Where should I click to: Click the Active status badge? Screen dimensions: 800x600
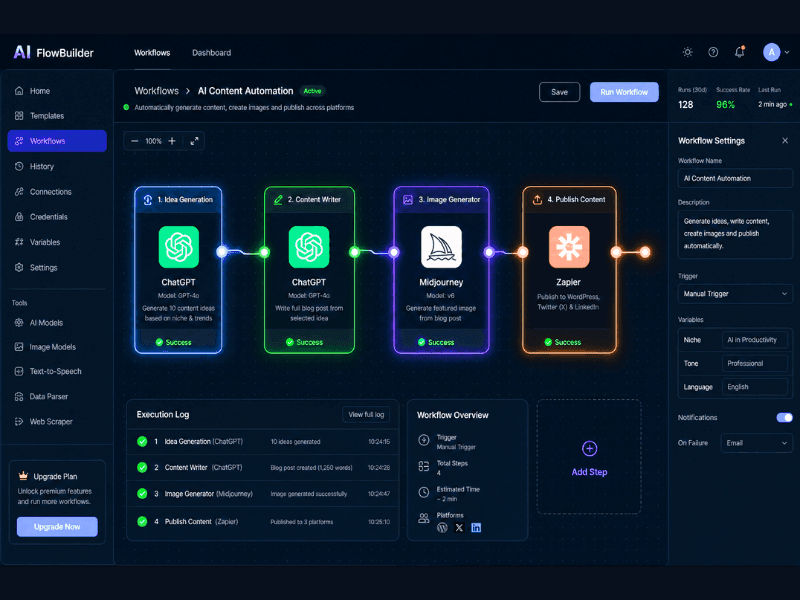[x=312, y=91]
